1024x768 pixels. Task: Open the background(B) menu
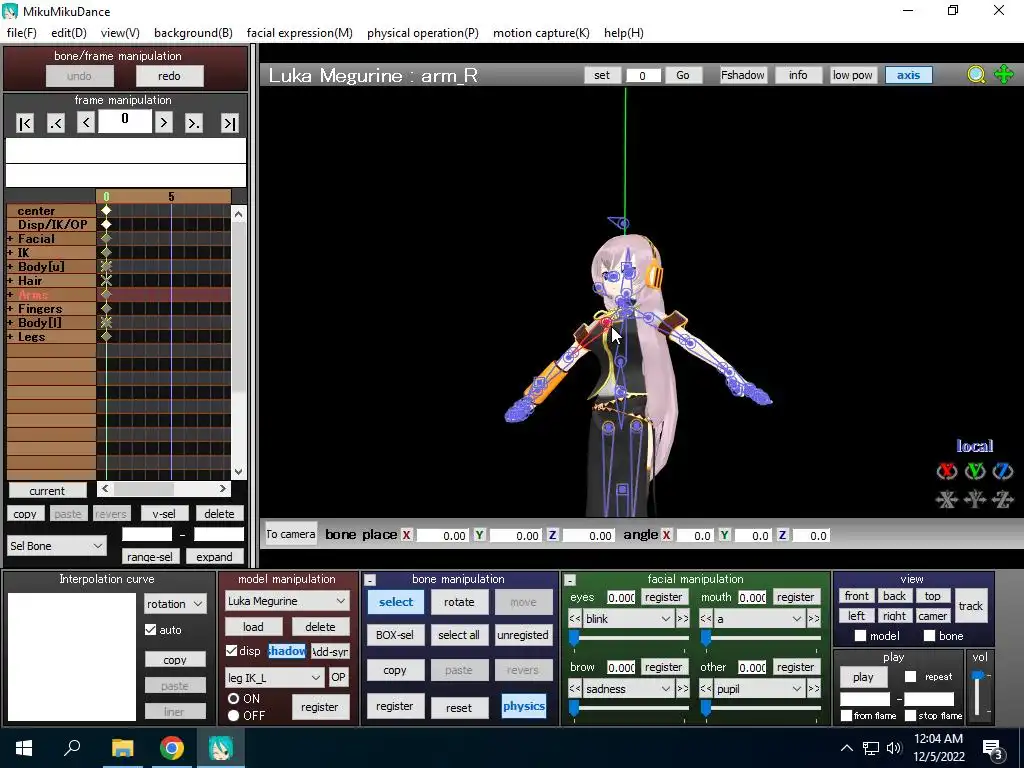[193, 33]
